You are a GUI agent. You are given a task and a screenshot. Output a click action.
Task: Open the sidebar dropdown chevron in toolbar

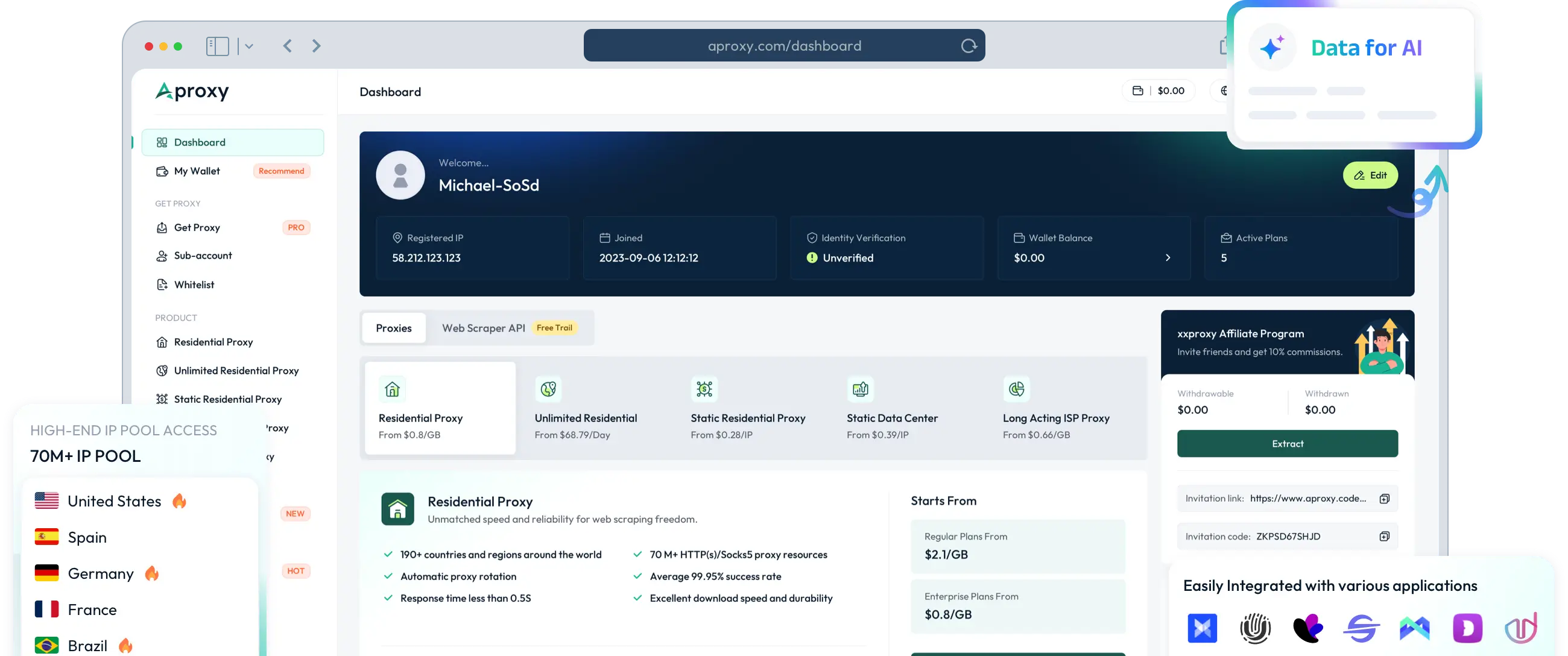[x=248, y=46]
